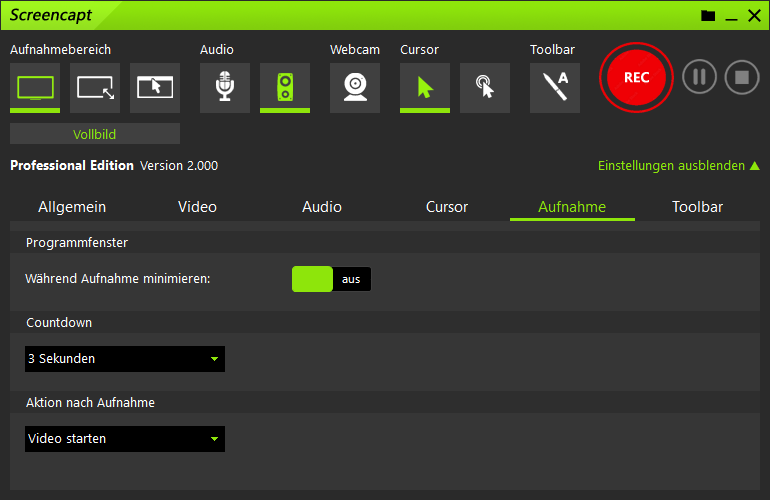Open the recordings folder icon
Viewport: 770px width, 500px height.
point(708,15)
